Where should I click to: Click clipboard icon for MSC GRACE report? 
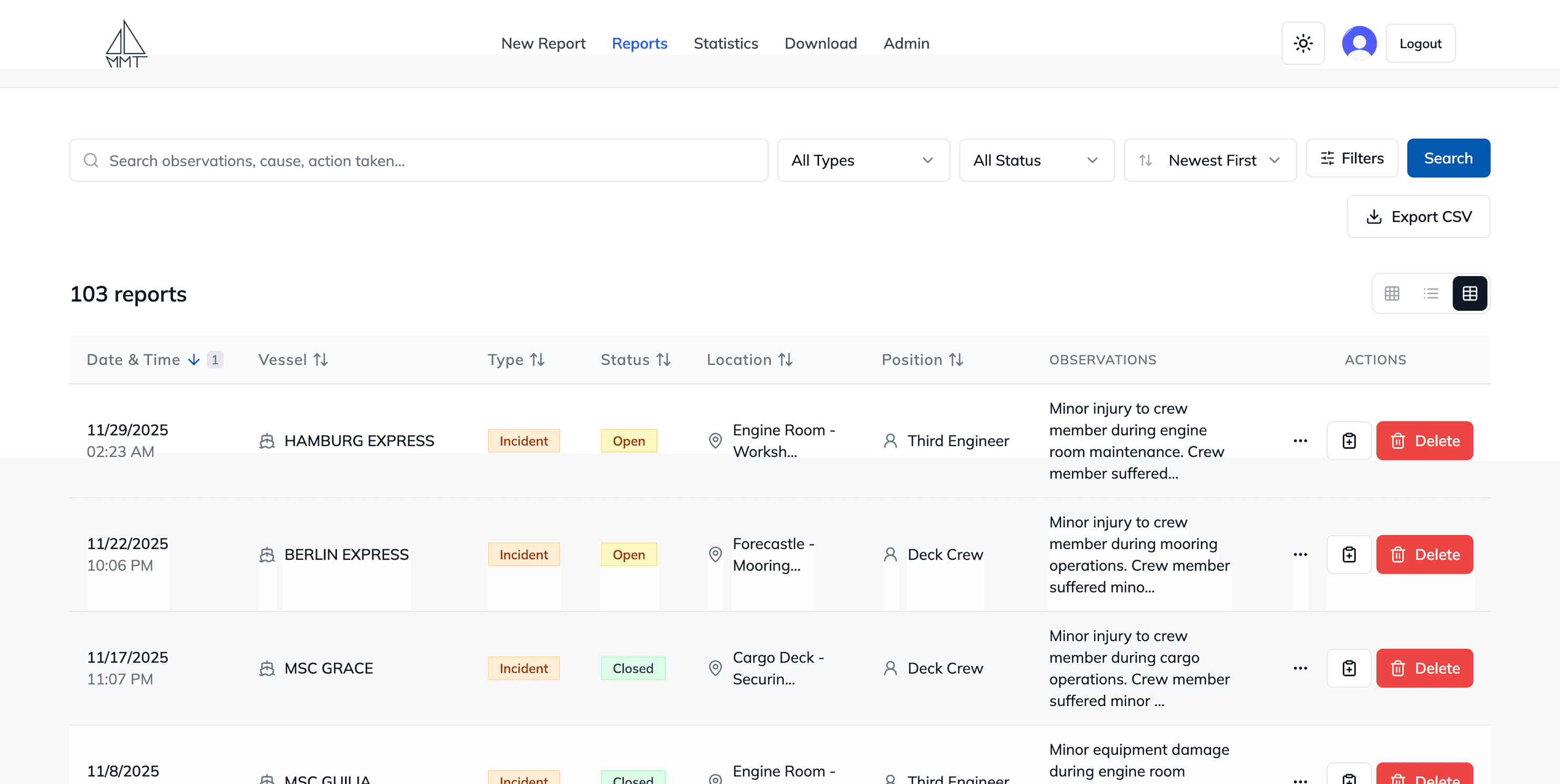tap(1348, 668)
